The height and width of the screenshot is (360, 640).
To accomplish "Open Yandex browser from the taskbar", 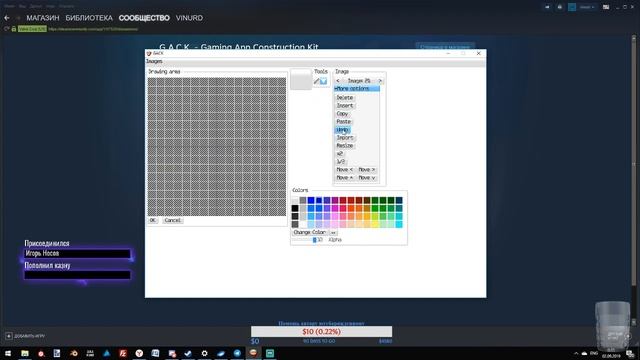I will [139, 353].
